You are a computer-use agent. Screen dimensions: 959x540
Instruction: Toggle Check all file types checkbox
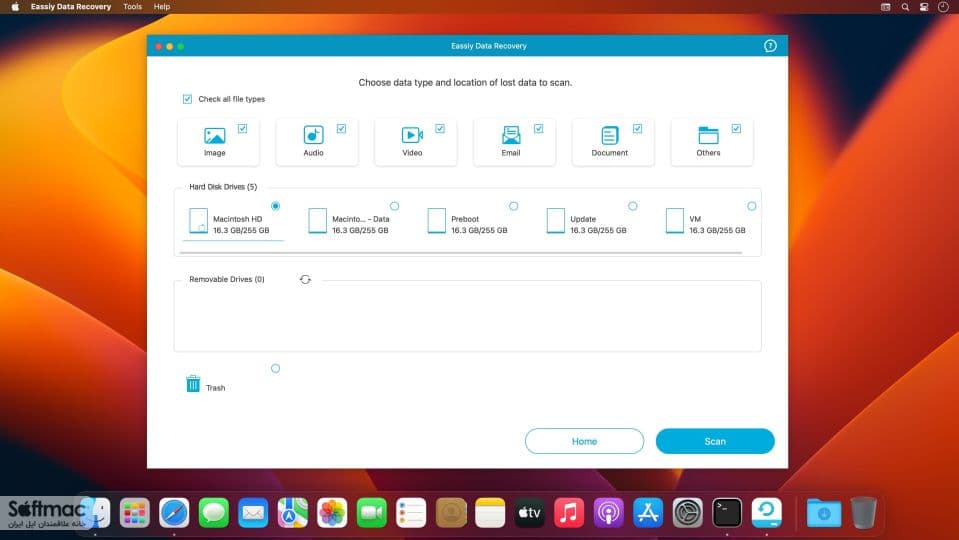(187, 99)
